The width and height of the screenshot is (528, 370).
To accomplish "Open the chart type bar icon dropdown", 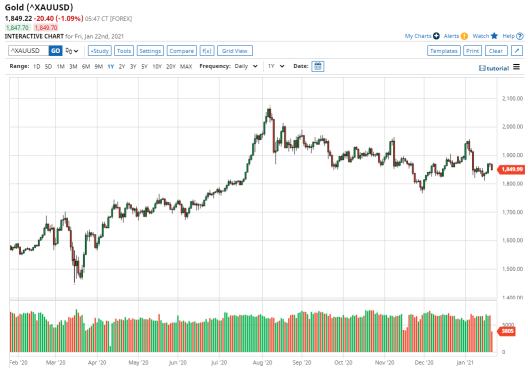I will tap(72, 51).
